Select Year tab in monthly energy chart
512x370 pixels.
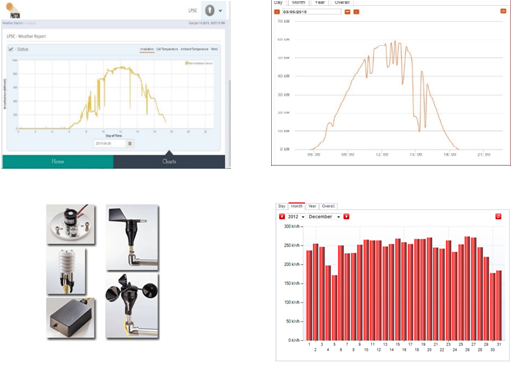(x=312, y=206)
